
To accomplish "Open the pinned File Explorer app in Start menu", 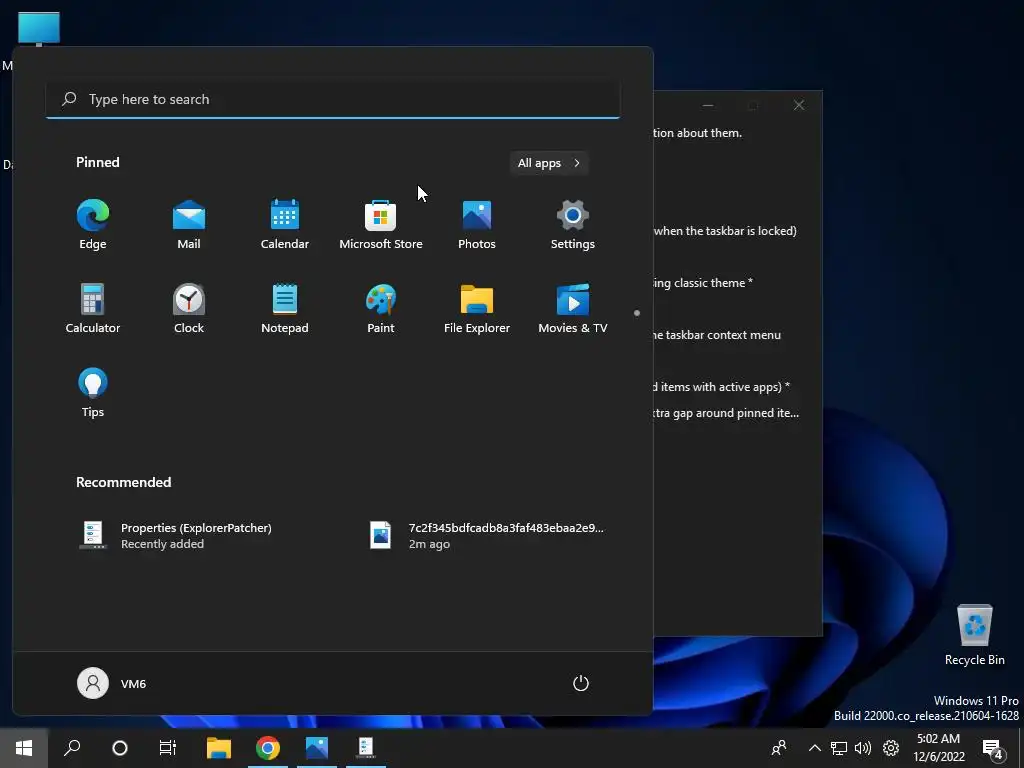I will click(477, 309).
